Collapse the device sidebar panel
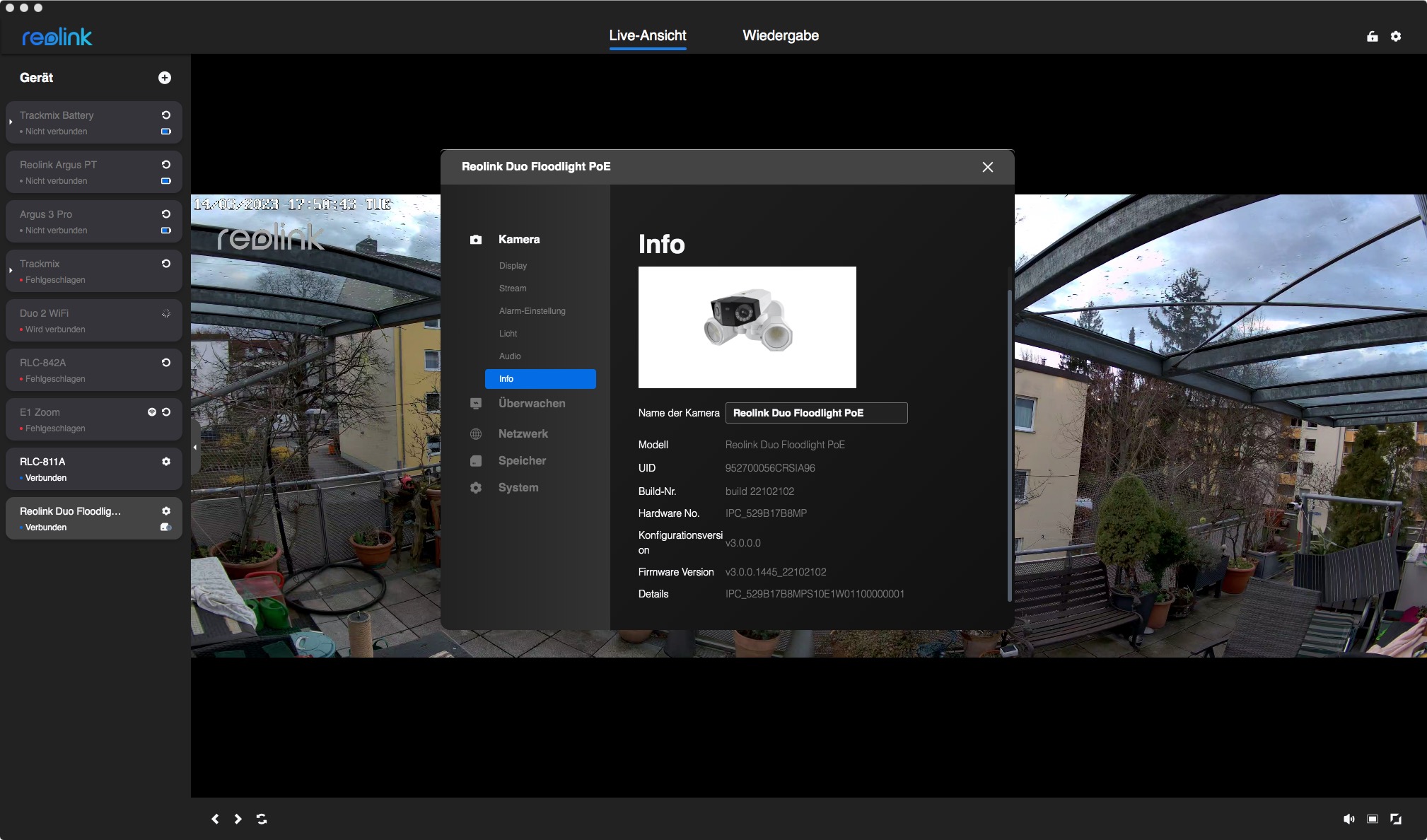 195,447
